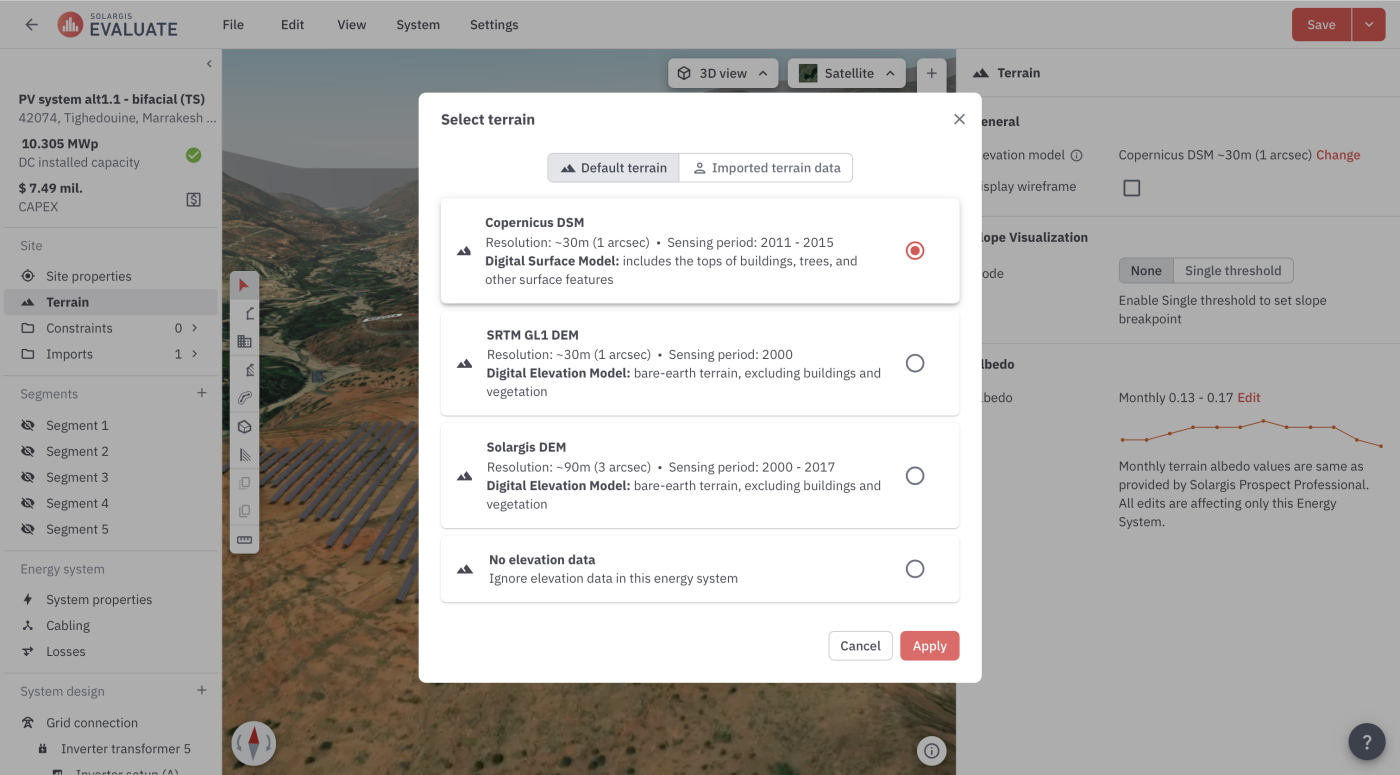
Task: Select the slope lines tool
Action: tap(244, 455)
